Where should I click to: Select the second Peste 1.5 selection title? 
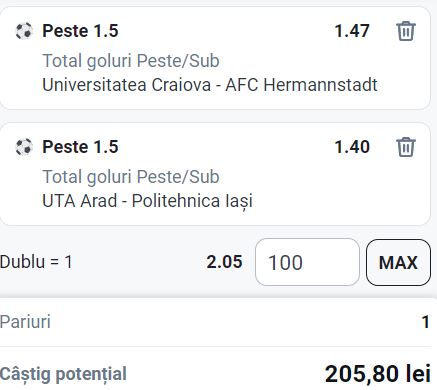point(80,147)
